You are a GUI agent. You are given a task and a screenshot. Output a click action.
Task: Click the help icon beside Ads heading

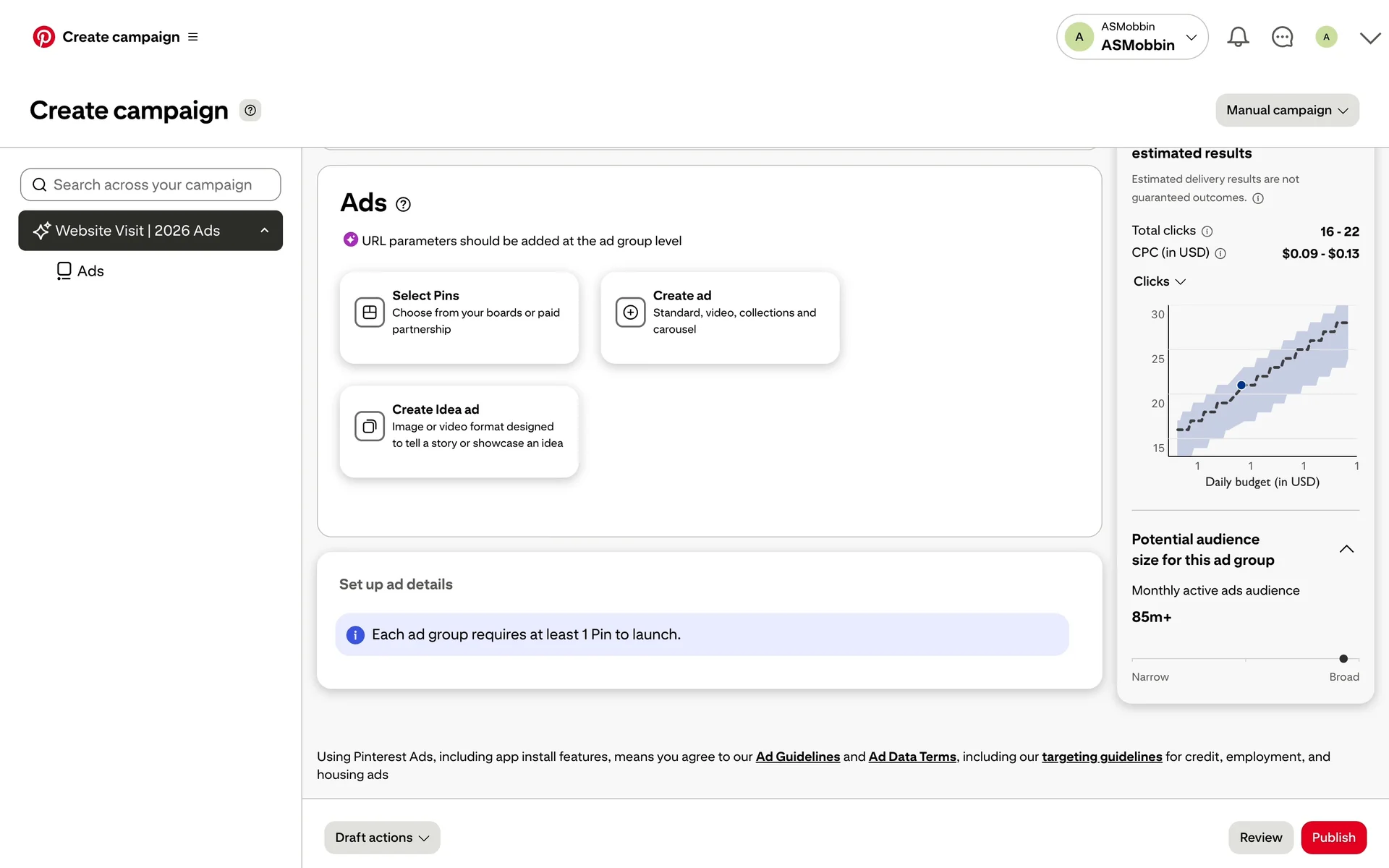pyautogui.click(x=404, y=205)
